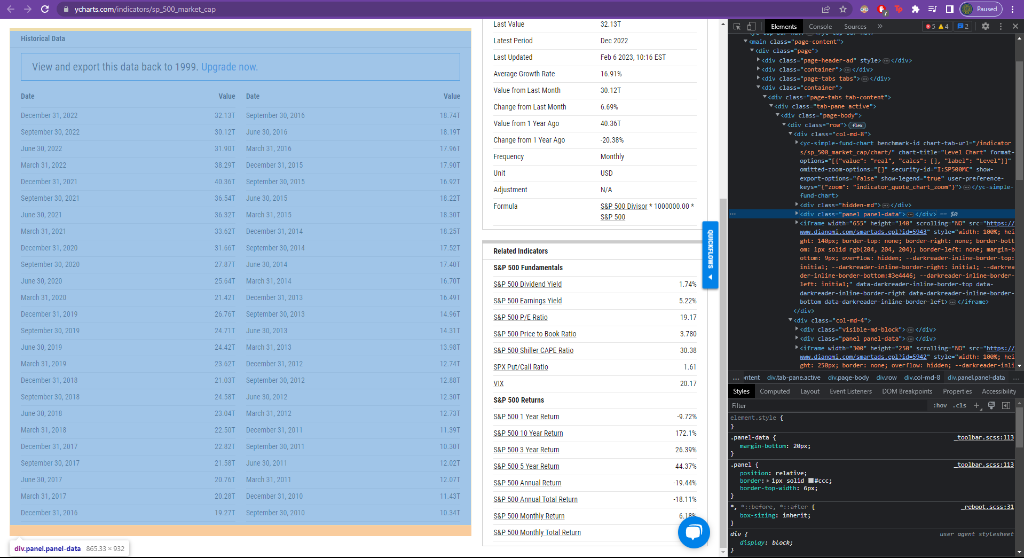Click the Upgrade now link
The image size is (1024, 558).
(x=229, y=67)
